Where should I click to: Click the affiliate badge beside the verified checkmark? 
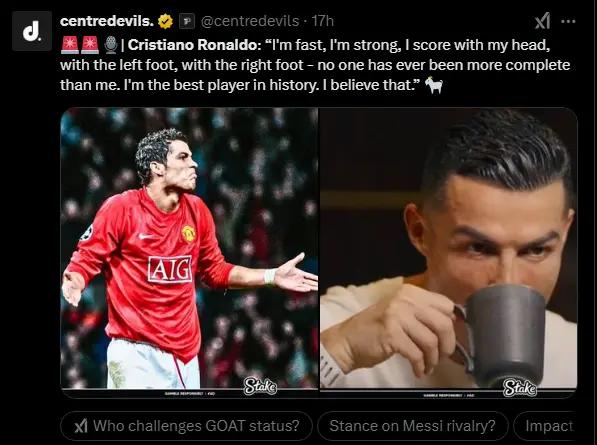coord(187,21)
